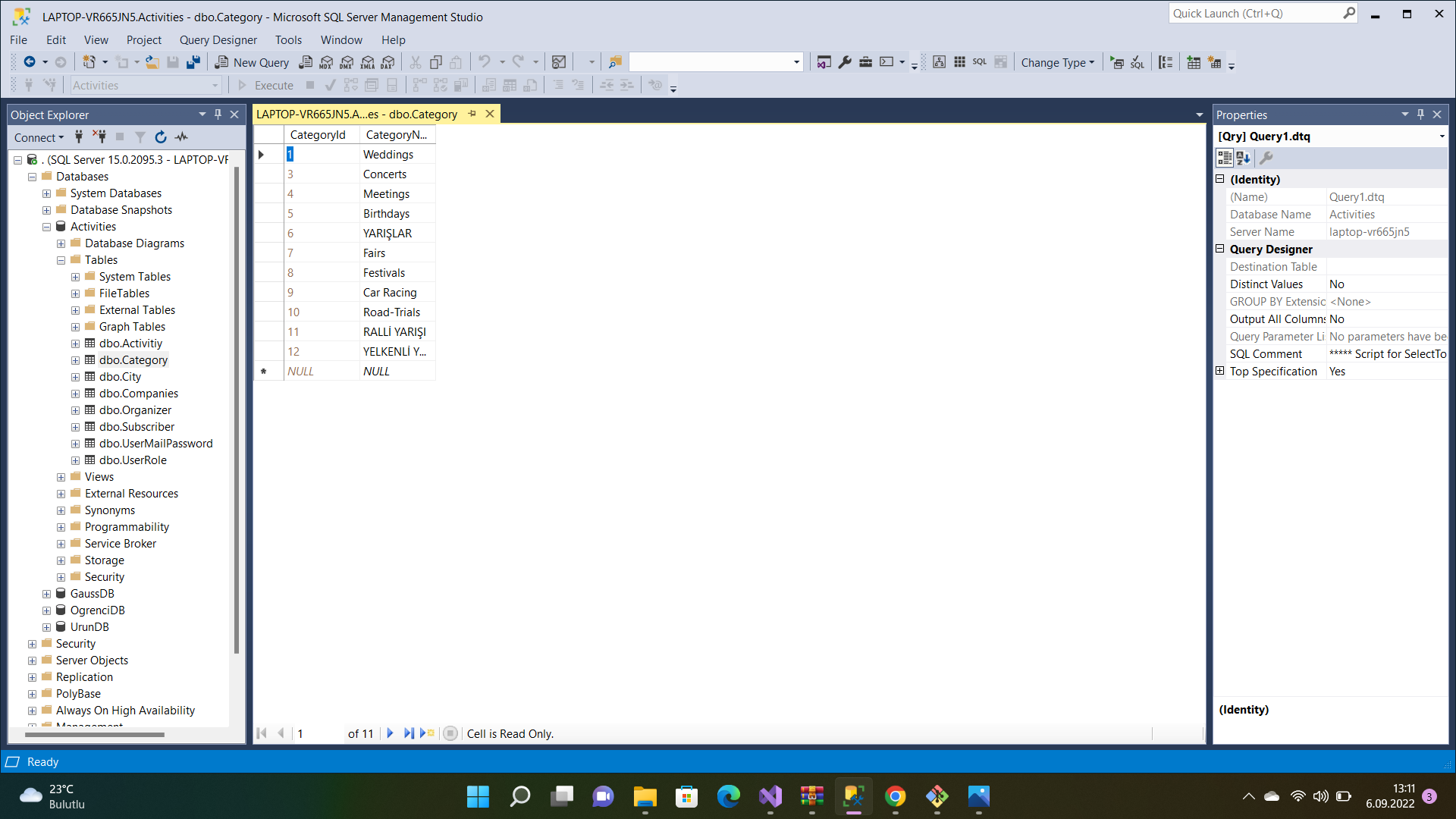The width and height of the screenshot is (1456, 819).
Task: Toggle the SQL Pane icon
Action: click(x=980, y=62)
